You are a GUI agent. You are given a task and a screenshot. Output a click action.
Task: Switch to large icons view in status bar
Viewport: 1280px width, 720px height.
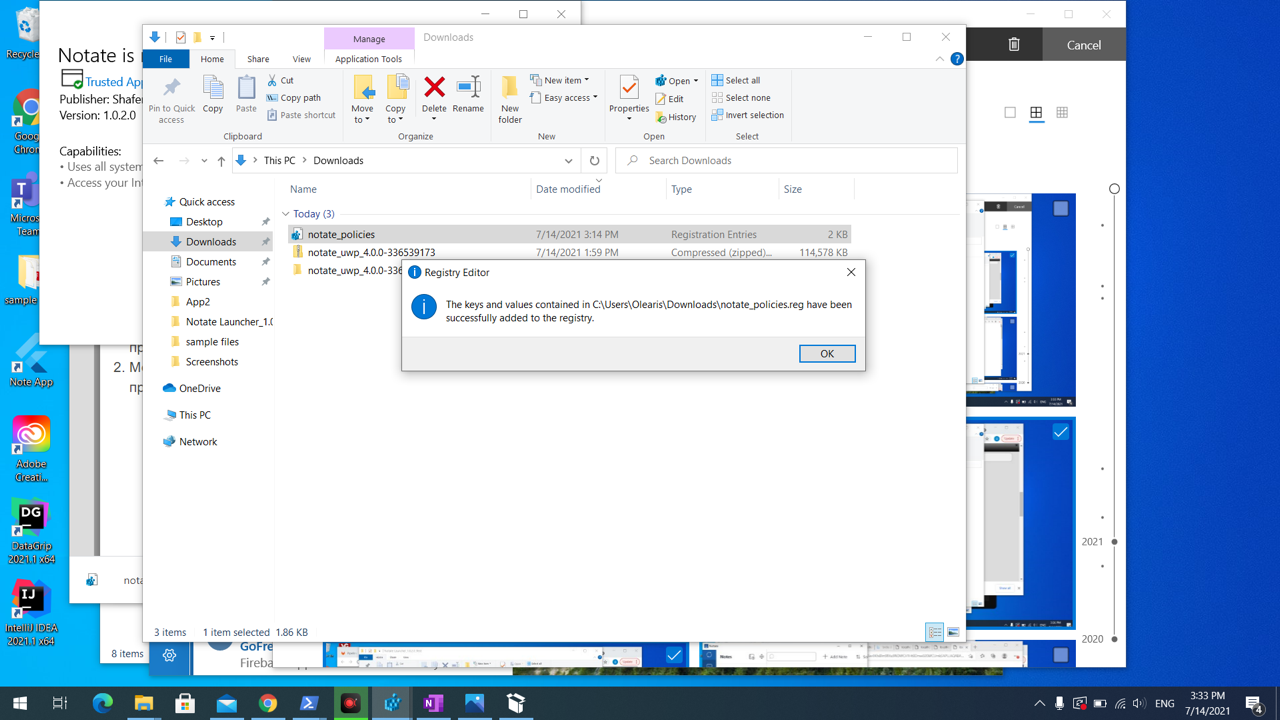tap(953, 632)
